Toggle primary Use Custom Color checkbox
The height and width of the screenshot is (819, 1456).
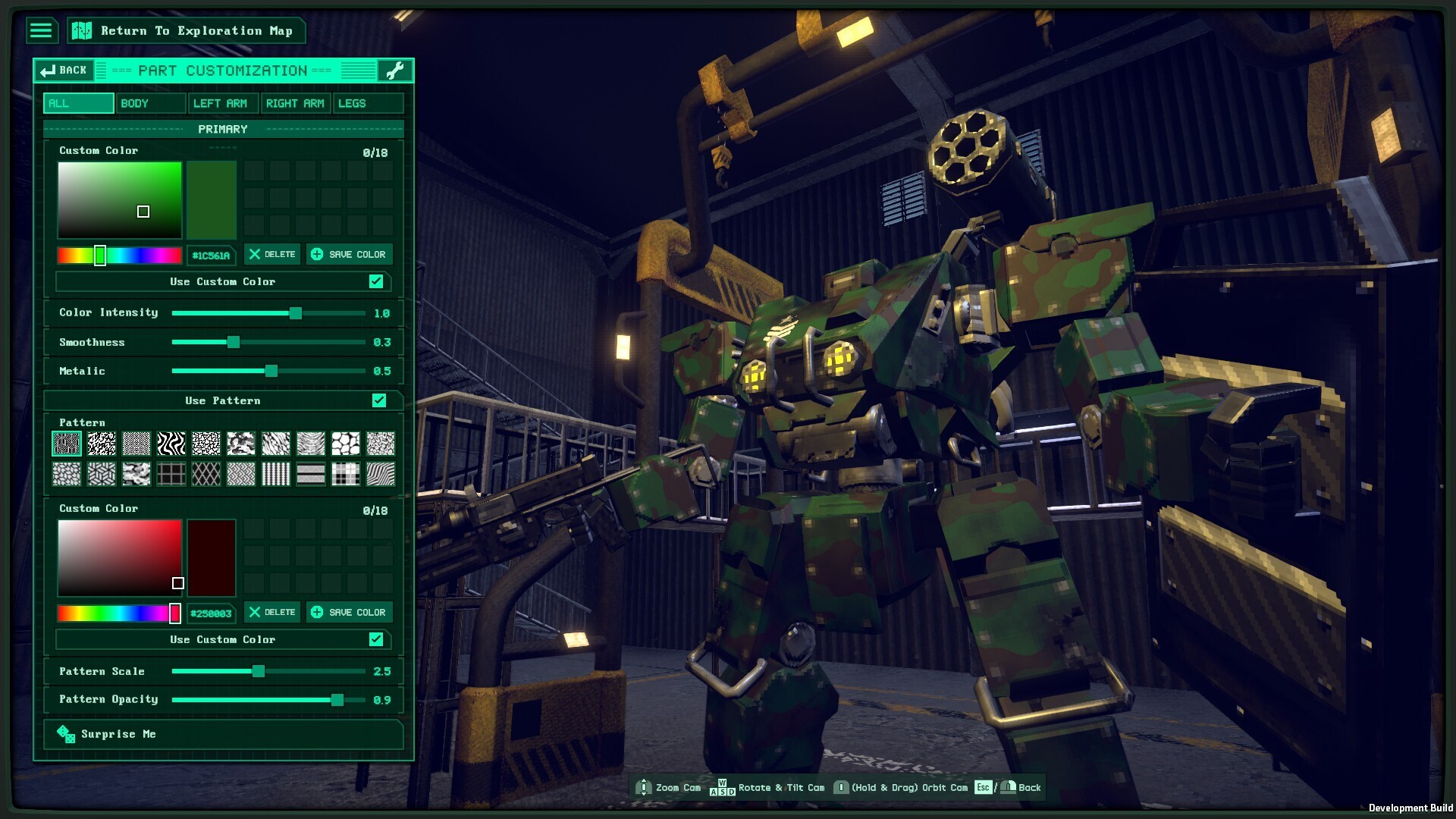376,281
